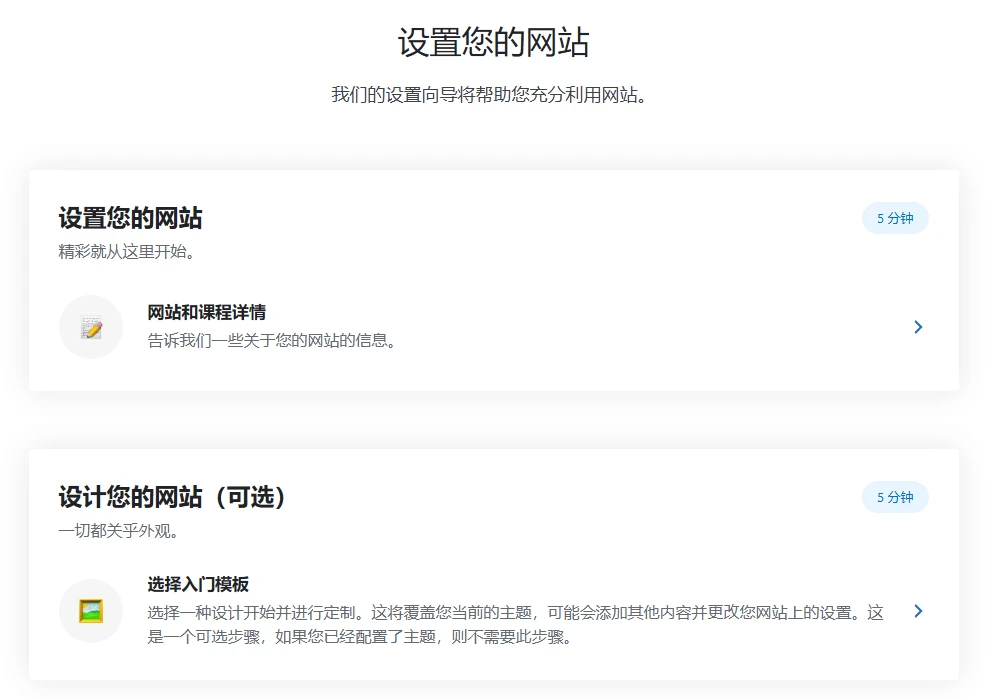Click the notepad-and-pencil icon beside 网站和课程详情
The width and height of the screenshot is (987, 699).
[x=90, y=327]
